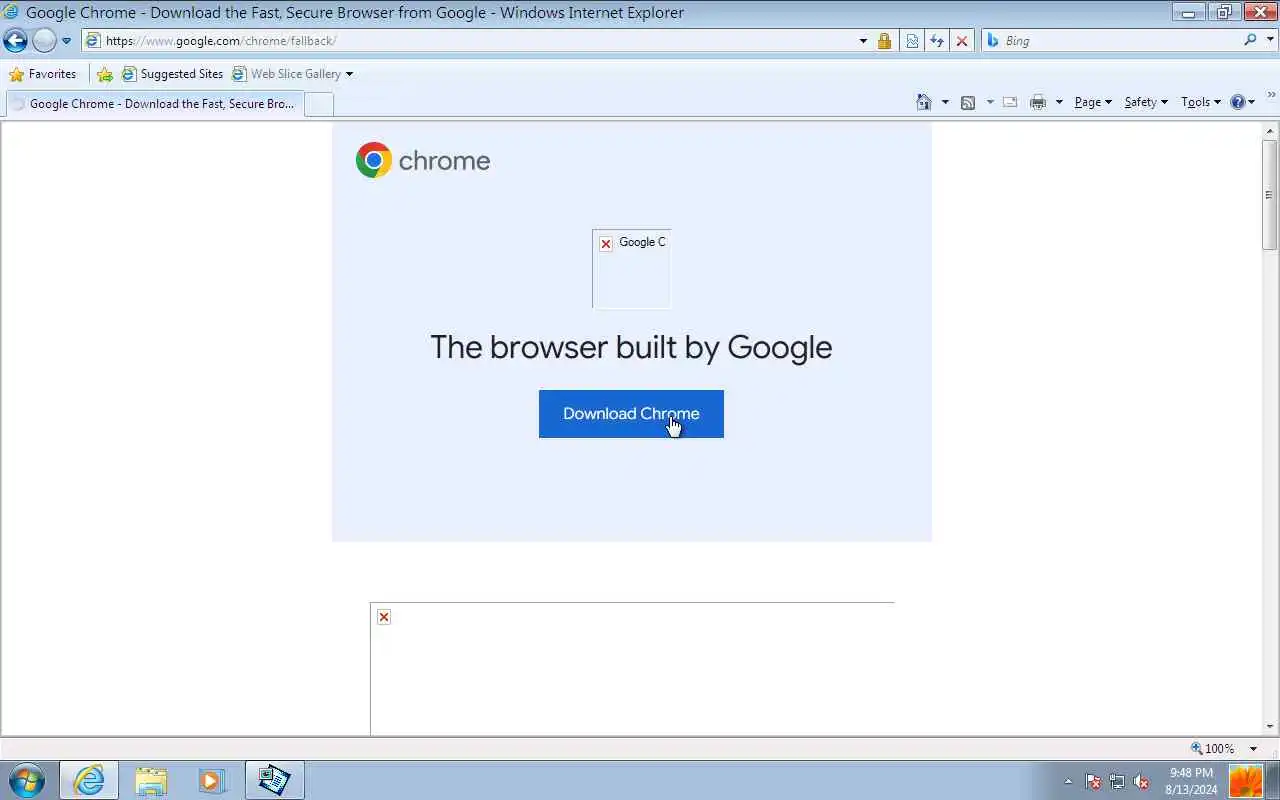Click the Download Chrome button

click(631, 414)
